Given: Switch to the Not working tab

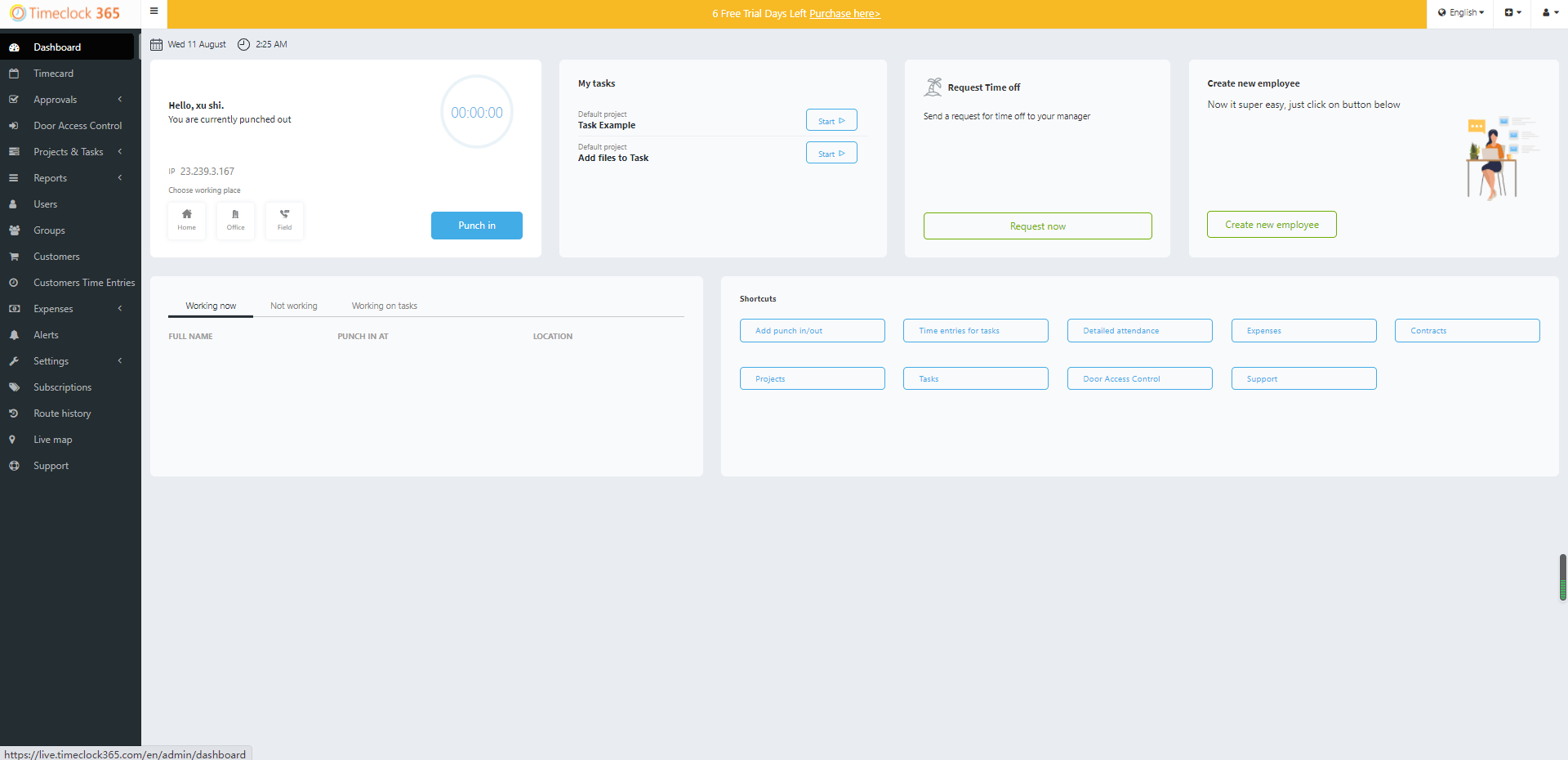Looking at the screenshot, I should [293, 306].
